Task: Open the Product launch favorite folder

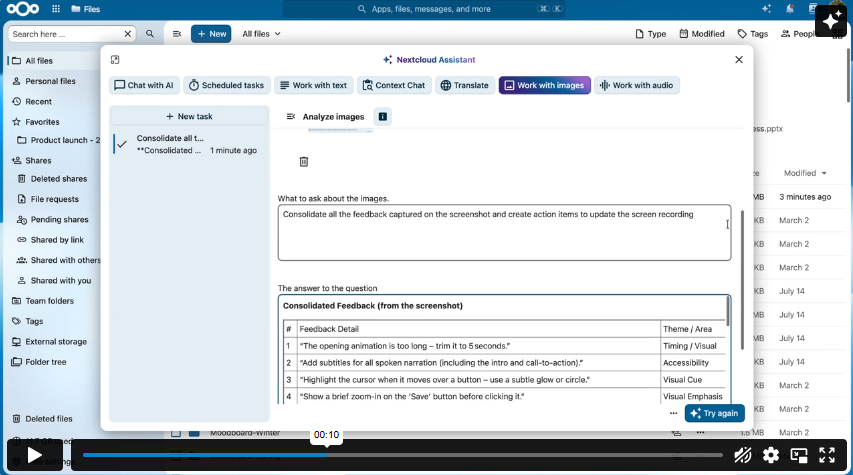Action: point(58,140)
